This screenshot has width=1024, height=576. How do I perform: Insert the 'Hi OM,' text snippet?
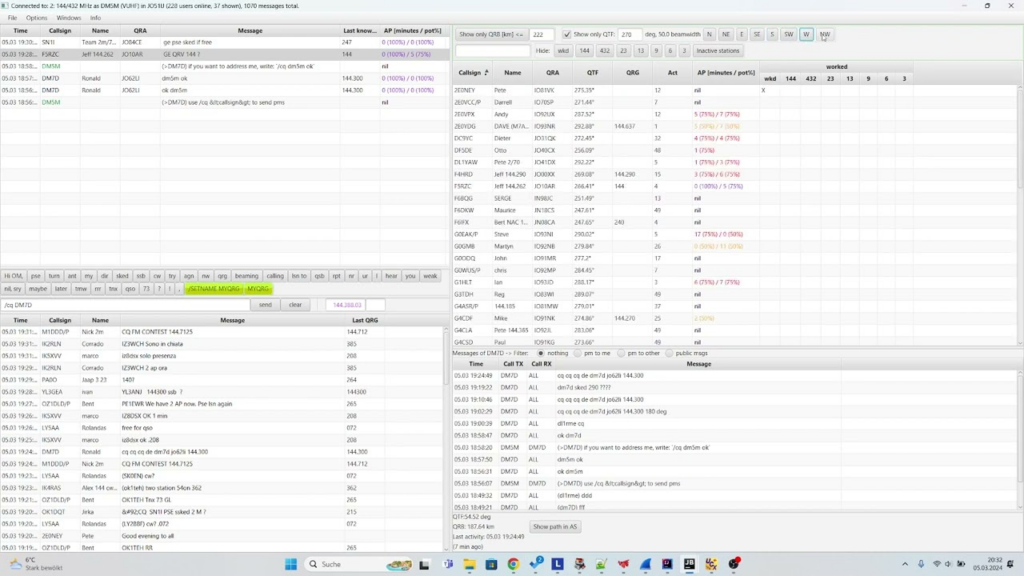coord(13,276)
